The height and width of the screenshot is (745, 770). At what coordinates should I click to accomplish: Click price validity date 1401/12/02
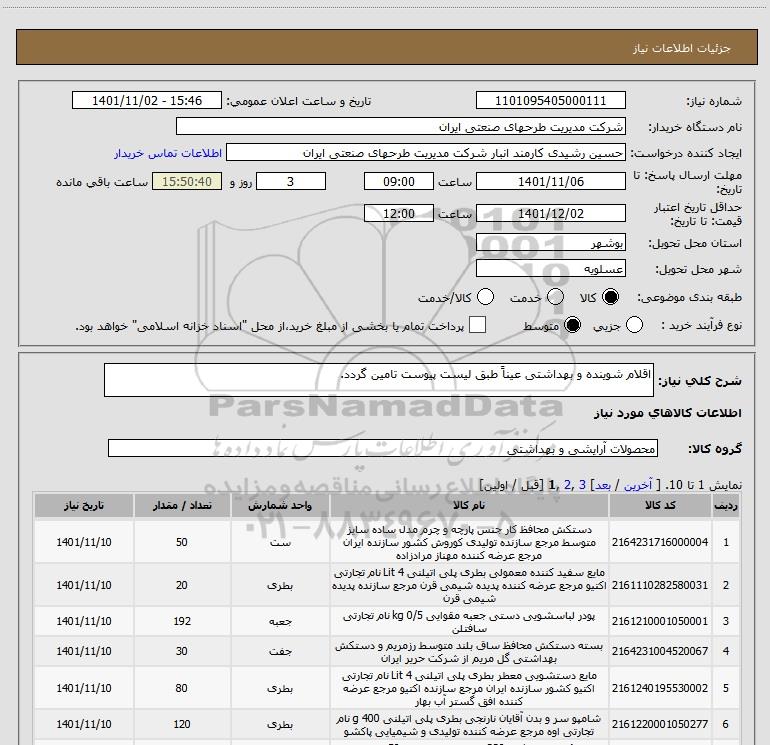pos(550,213)
